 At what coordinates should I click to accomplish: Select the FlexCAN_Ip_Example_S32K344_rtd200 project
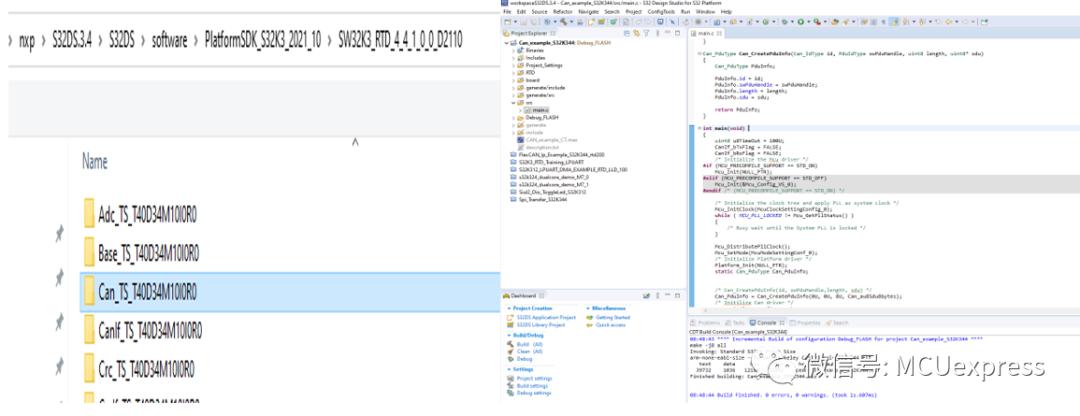(560, 154)
